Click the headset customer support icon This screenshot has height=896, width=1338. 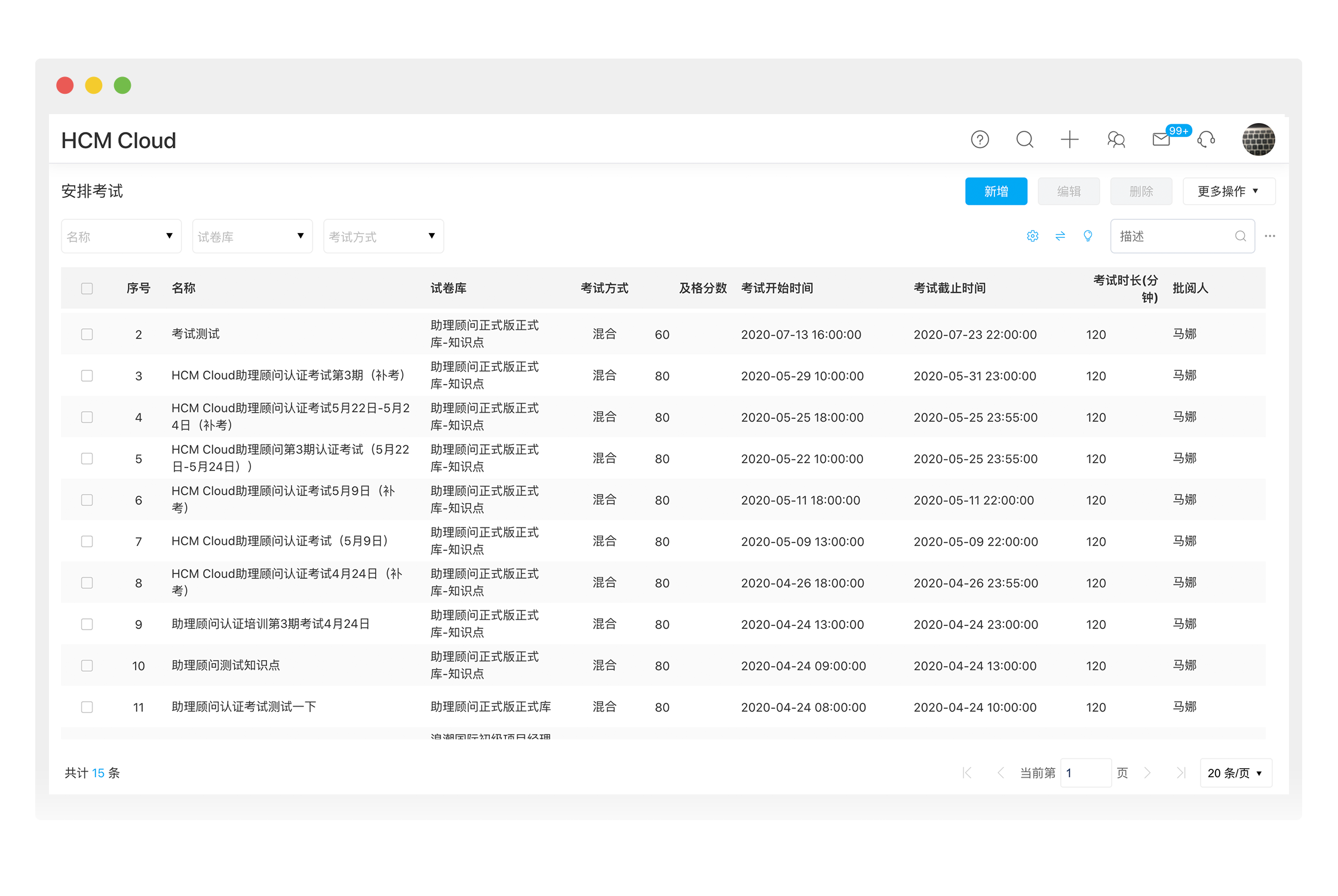tap(1207, 140)
